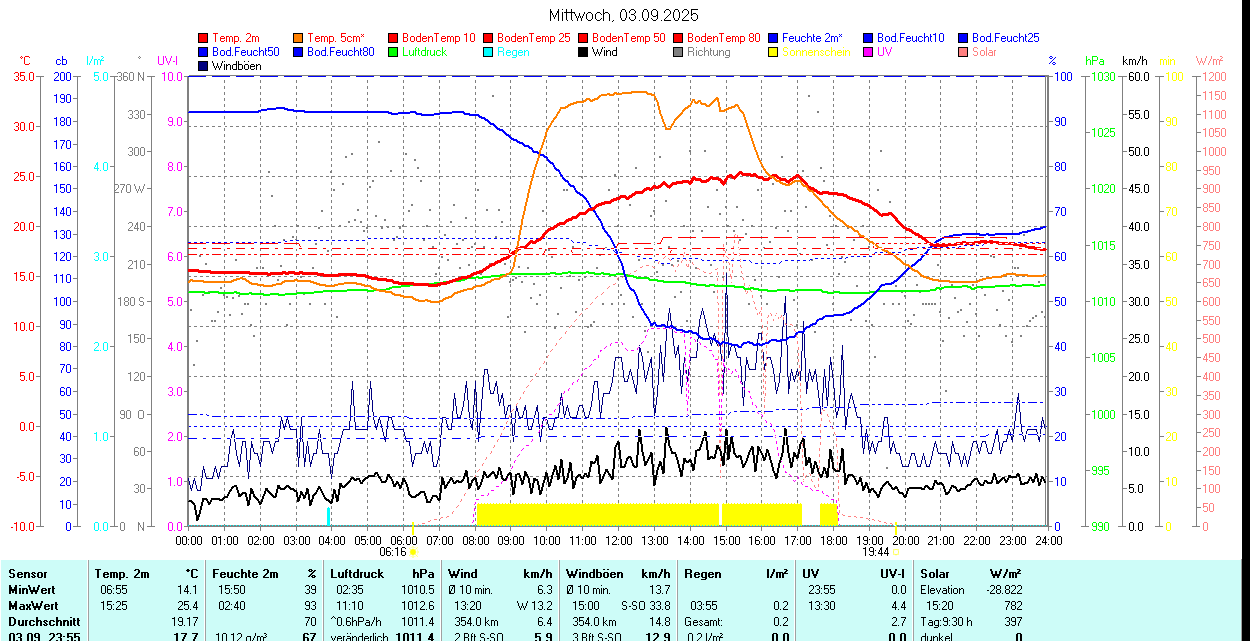Click the yellow Sonnenschein legend square
The height and width of the screenshot is (641, 1250).
[x=773, y=52]
